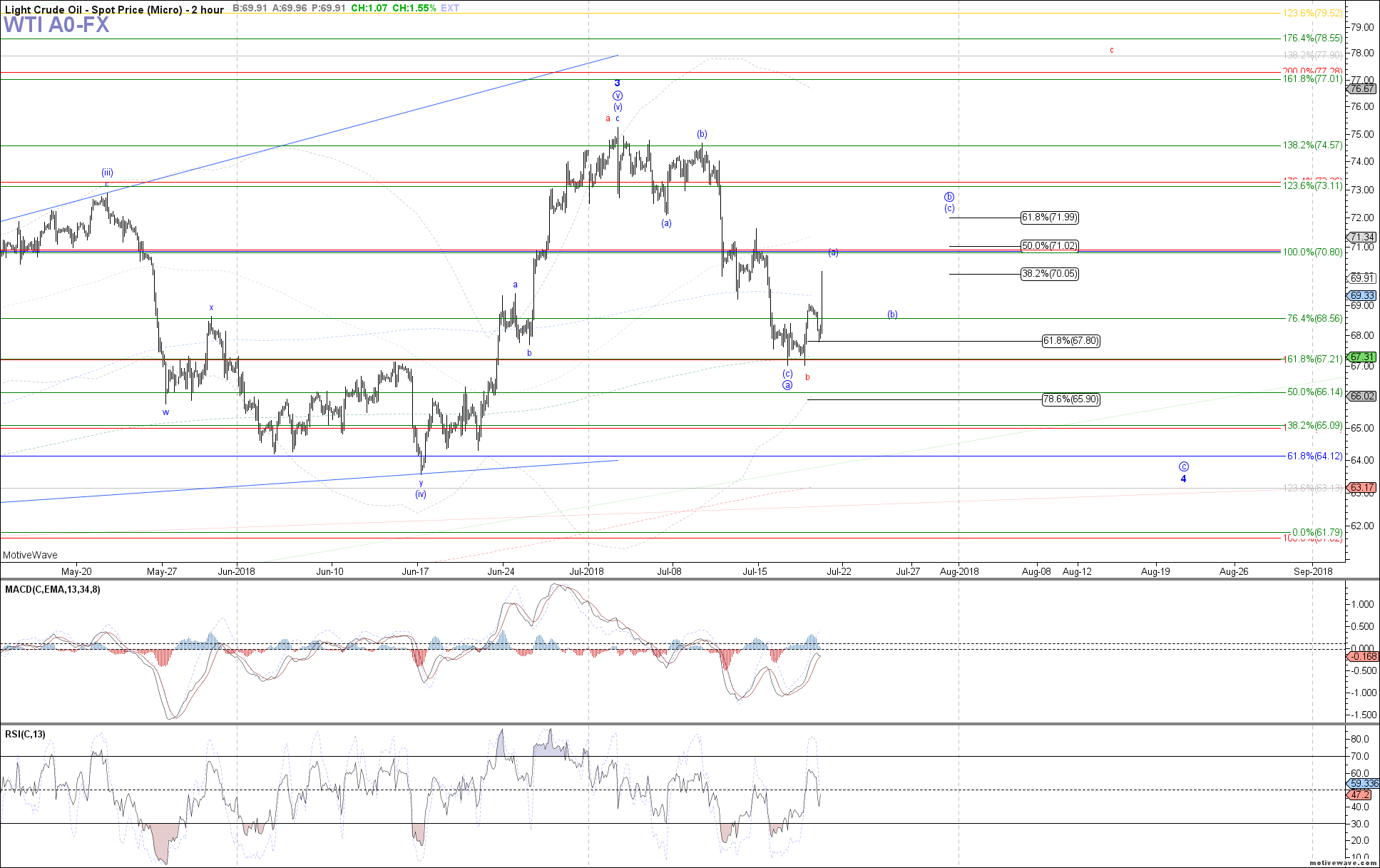Viewport: 1380px width, 868px height.
Task: Select the 'CH:1.55%' percent change
Action: point(414,9)
